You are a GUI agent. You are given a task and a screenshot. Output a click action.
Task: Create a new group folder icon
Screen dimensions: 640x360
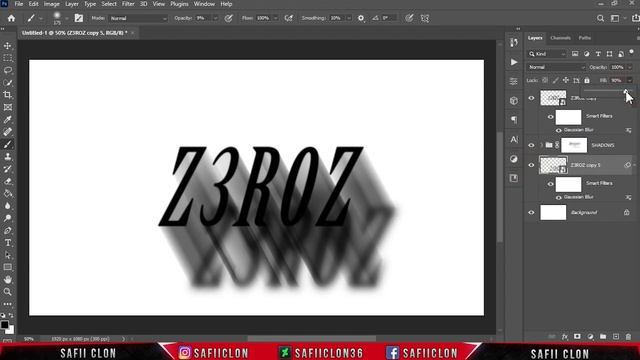tap(603, 337)
